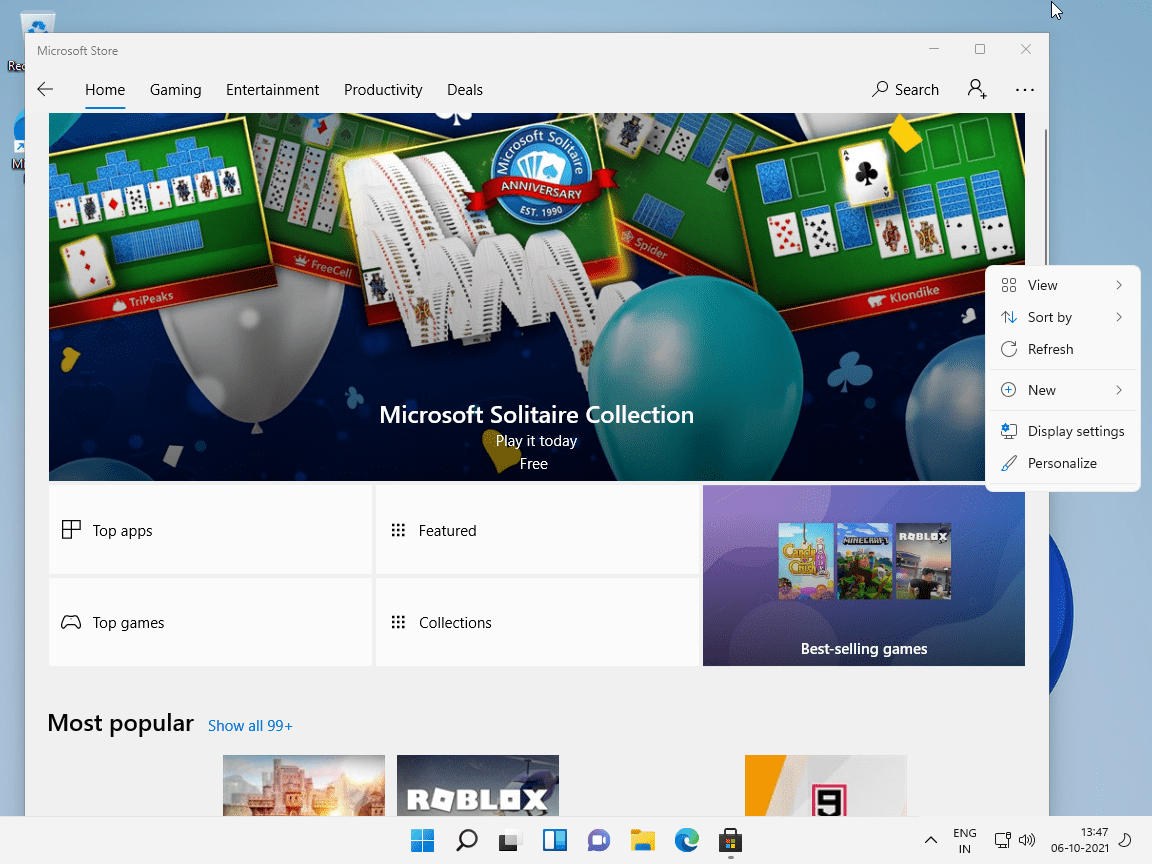Go back with the Store back arrow
Screen dimensions: 1152x864
(46, 90)
